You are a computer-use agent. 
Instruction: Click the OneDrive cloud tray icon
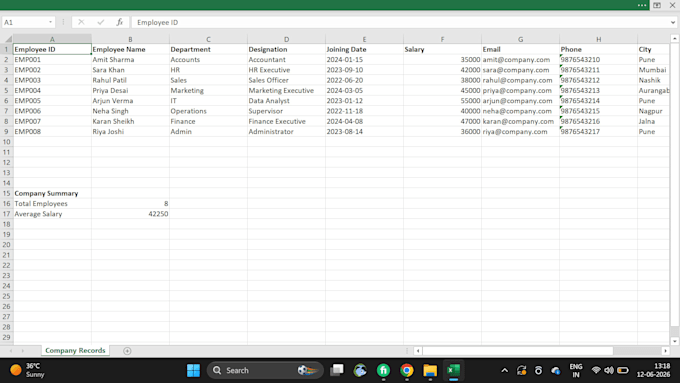556,370
